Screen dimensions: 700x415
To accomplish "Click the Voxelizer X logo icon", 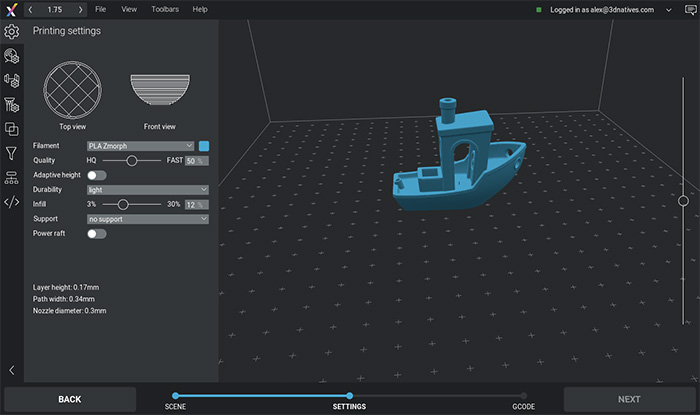I will click(12, 9).
